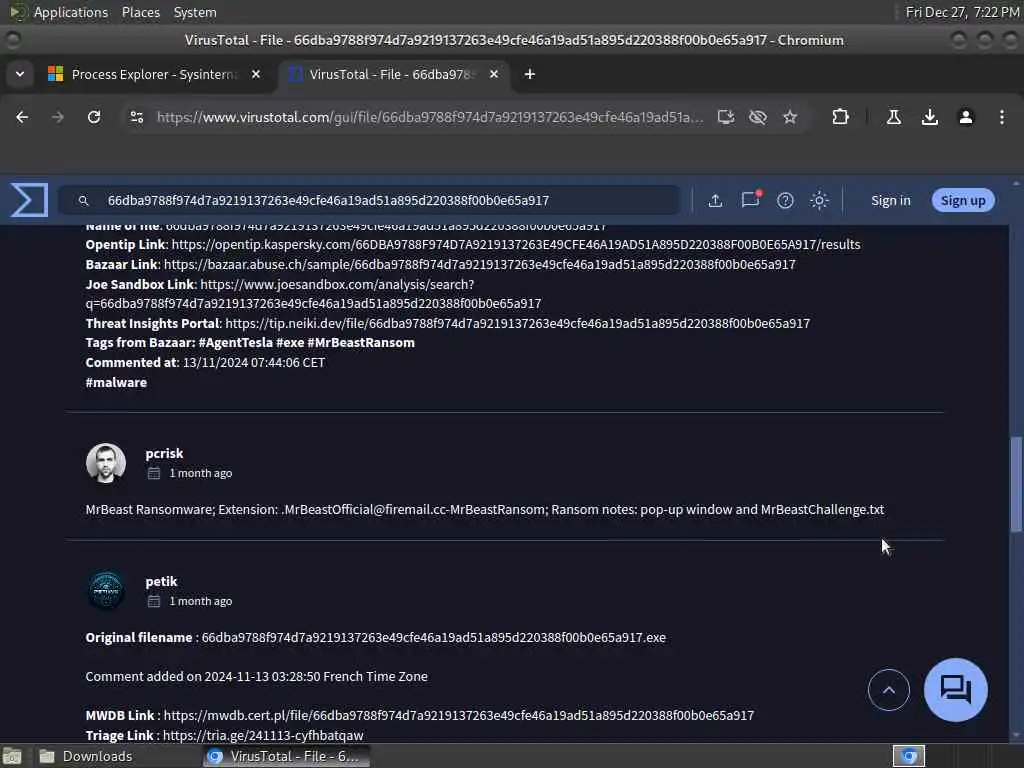Open the System menu
Viewport: 1024px width, 768px height.
[195, 12]
